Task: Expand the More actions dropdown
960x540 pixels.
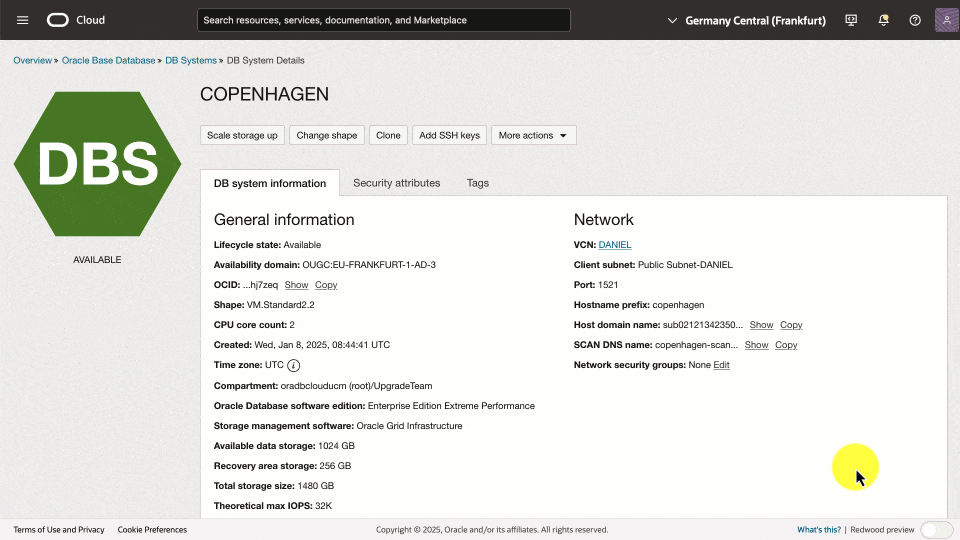Action: (x=533, y=135)
